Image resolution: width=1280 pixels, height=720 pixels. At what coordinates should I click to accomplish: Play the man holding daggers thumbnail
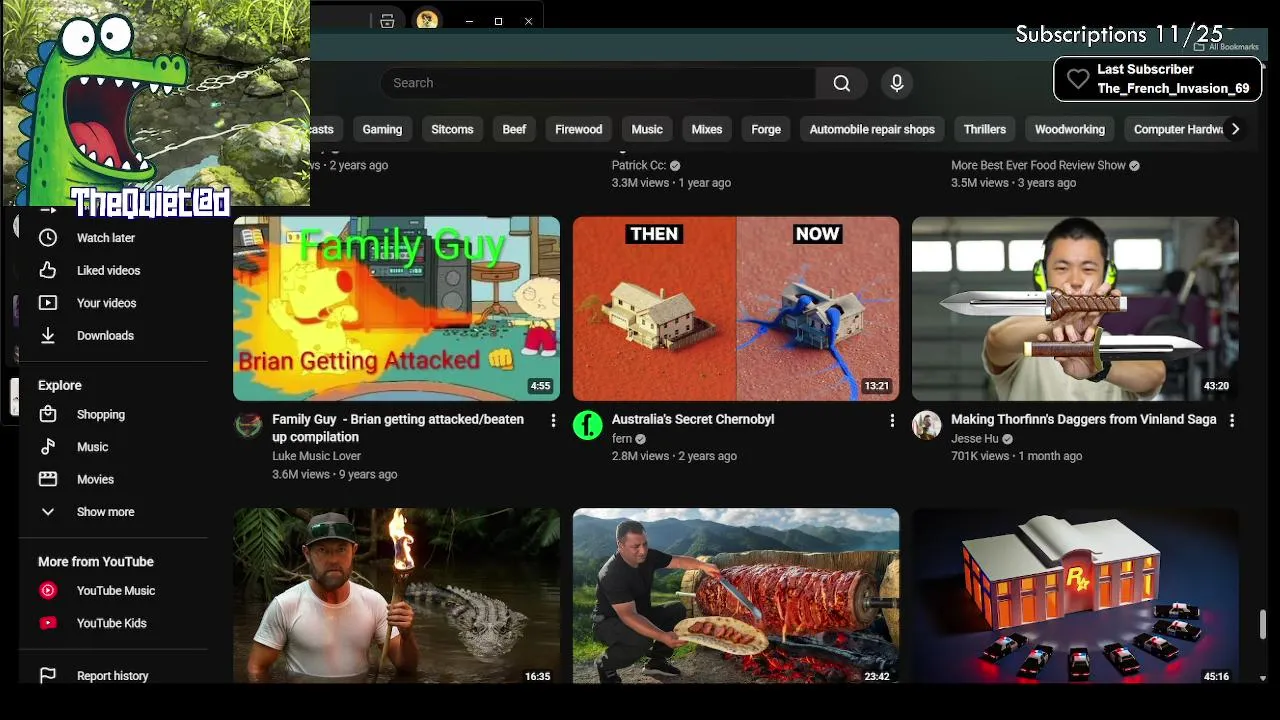1075,309
